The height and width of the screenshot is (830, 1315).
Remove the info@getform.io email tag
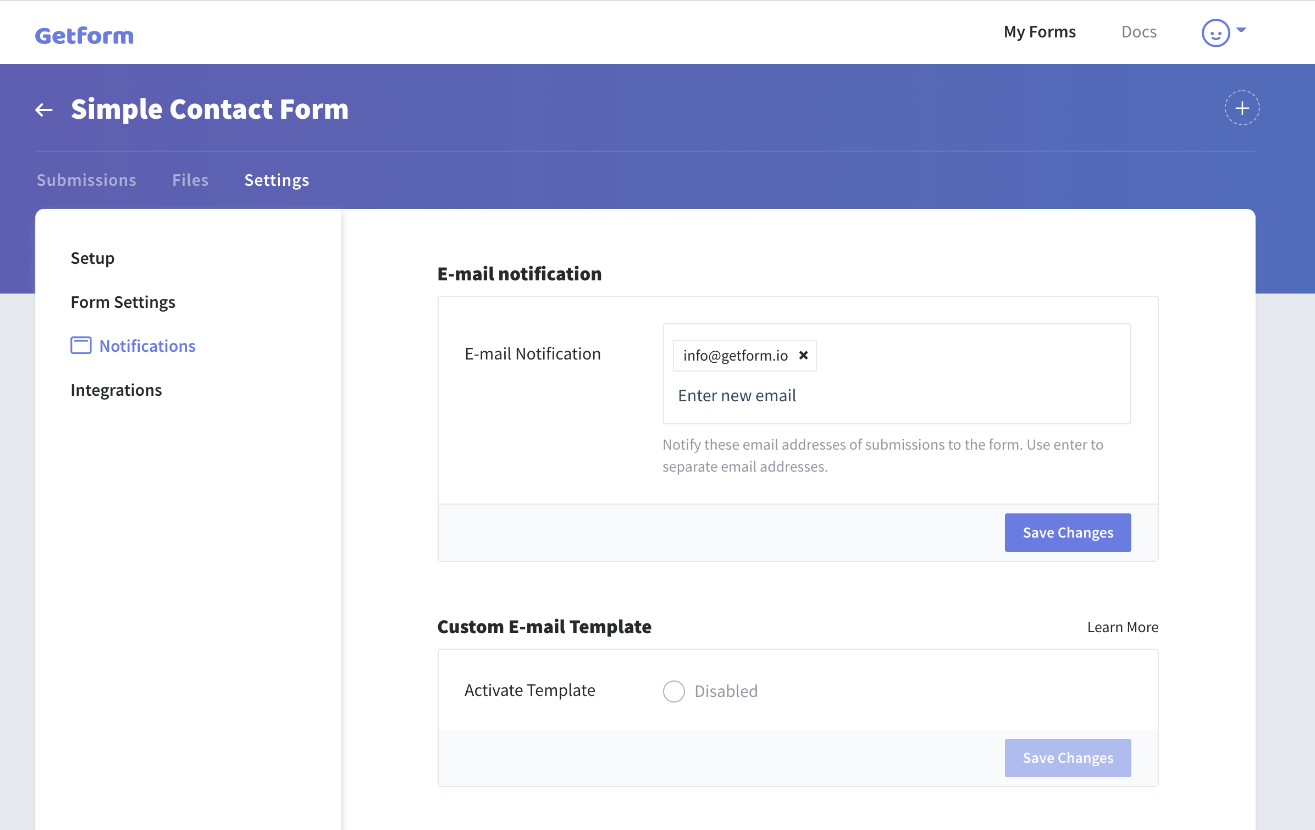click(x=803, y=355)
